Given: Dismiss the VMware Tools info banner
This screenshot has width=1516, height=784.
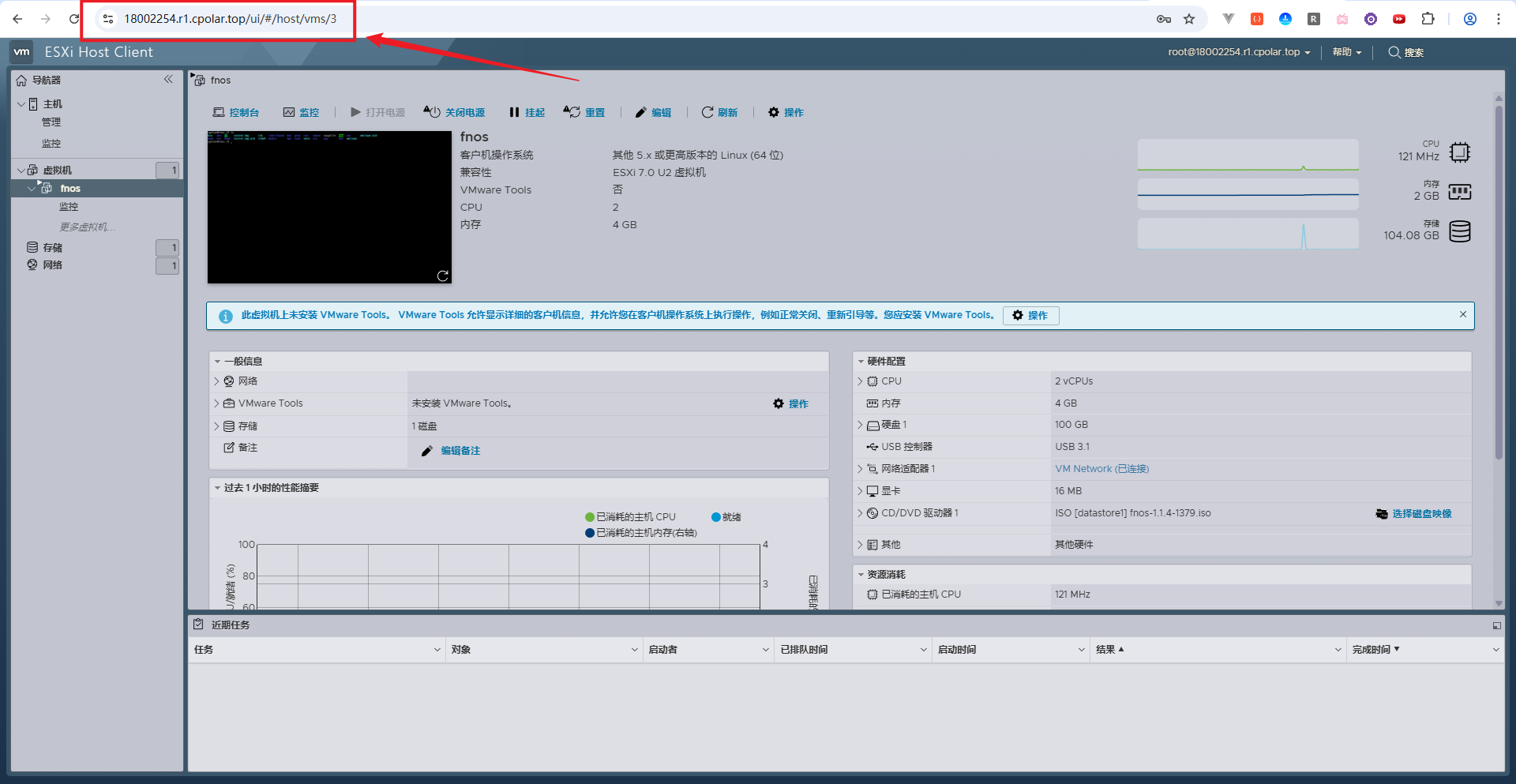Looking at the screenshot, I should click(x=1462, y=314).
